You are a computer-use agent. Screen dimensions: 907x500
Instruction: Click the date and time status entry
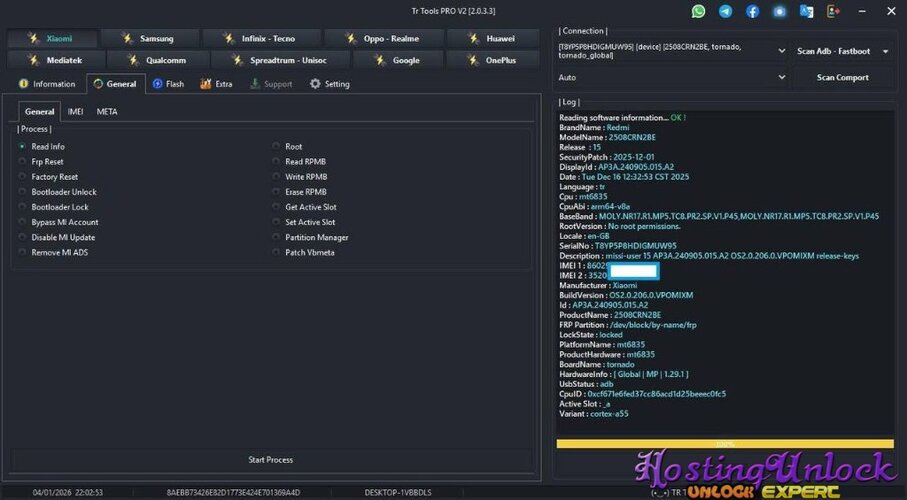[68, 492]
